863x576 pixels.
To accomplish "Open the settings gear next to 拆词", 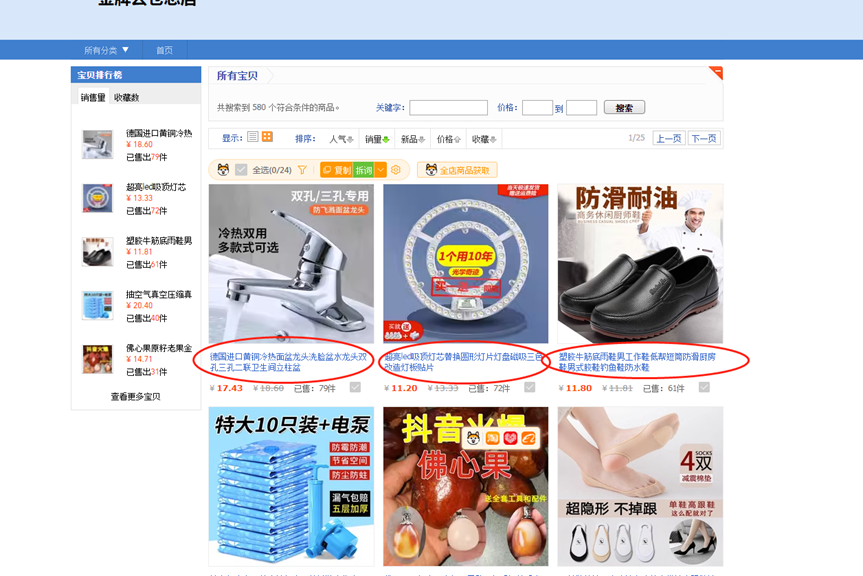I will click(395, 169).
